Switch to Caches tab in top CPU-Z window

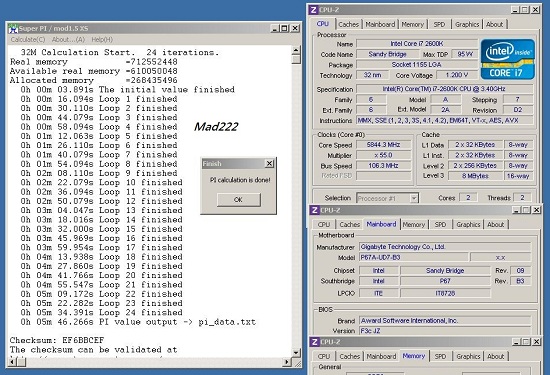point(348,25)
